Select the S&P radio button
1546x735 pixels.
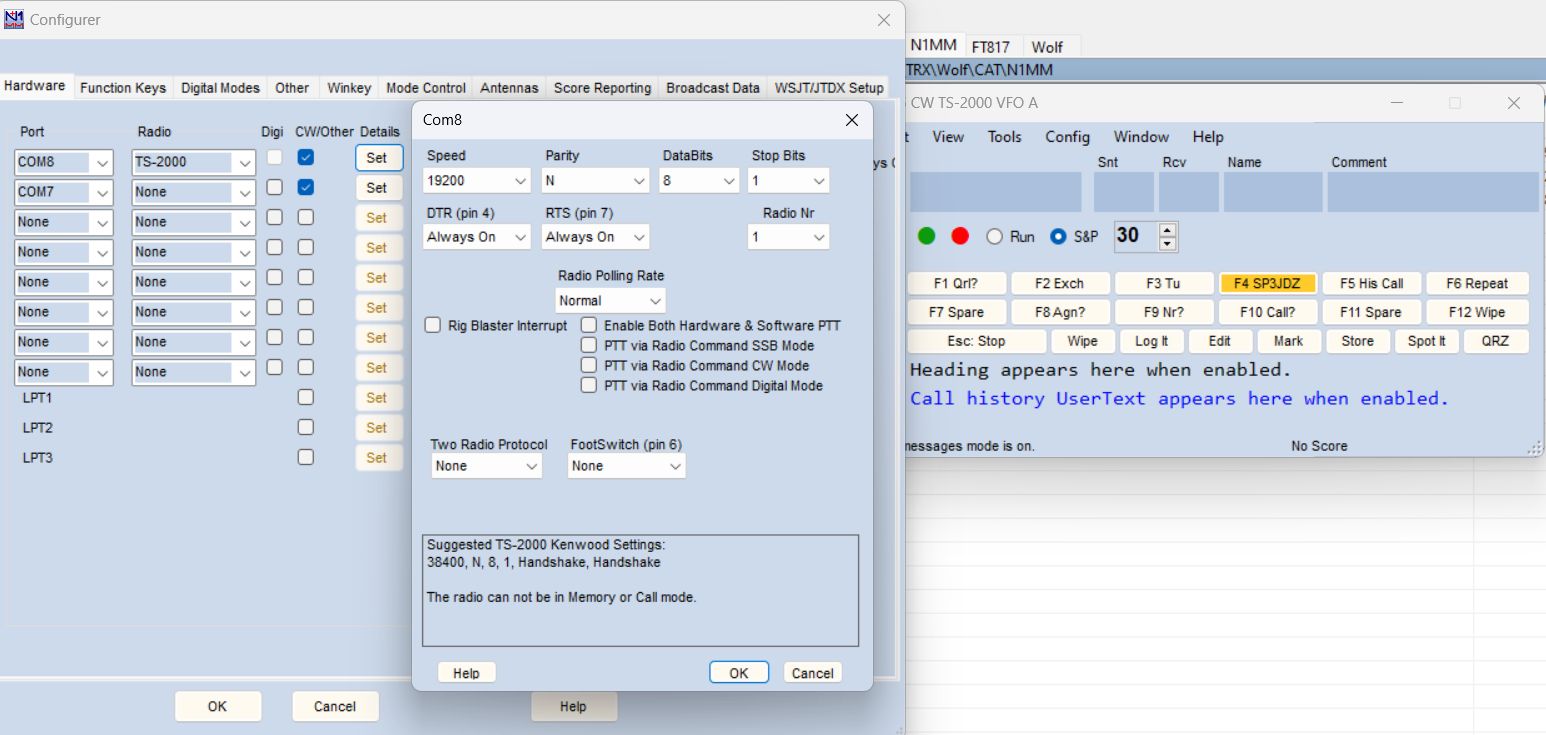(x=1058, y=237)
